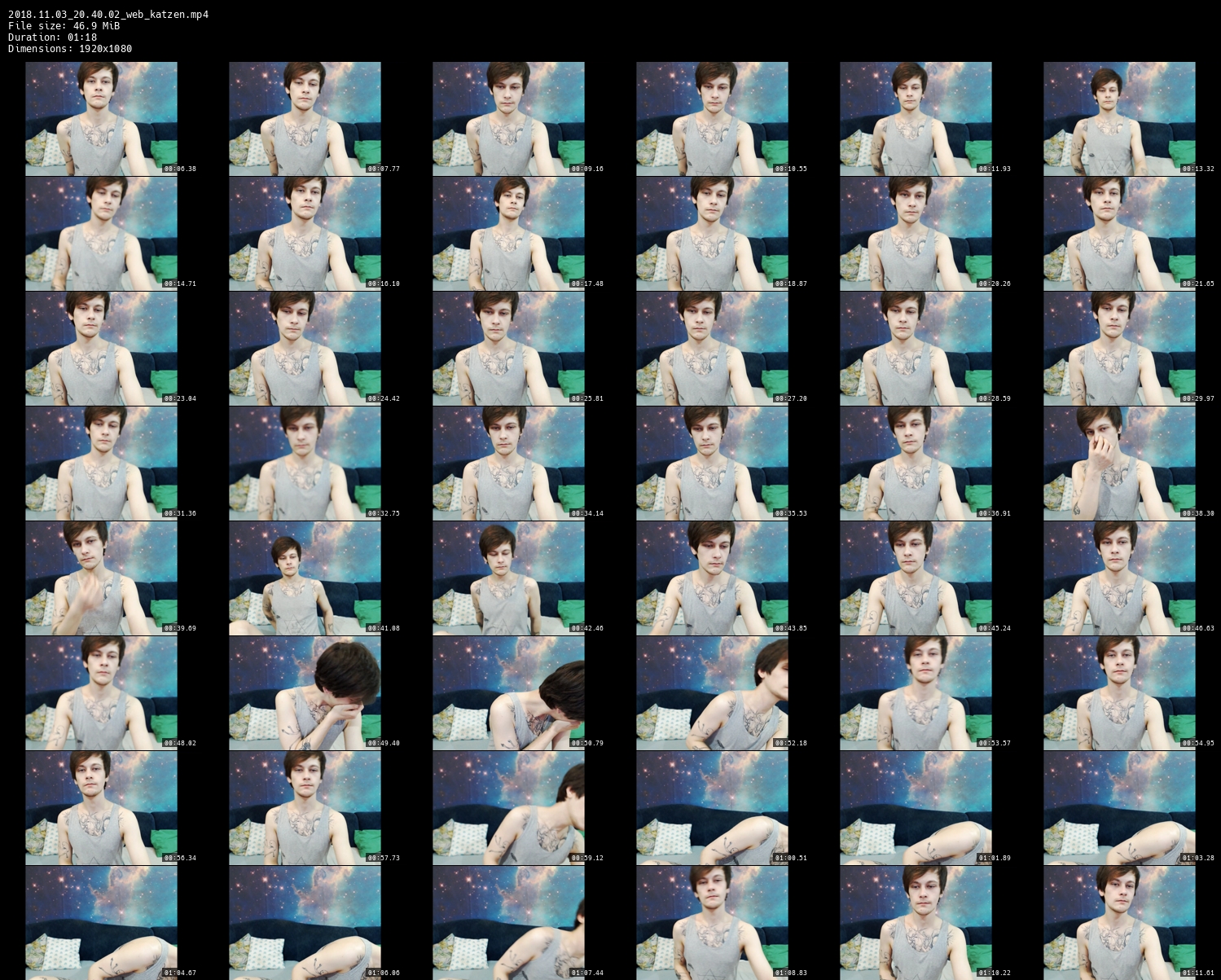This screenshot has width=1221, height=980.
Task: Click the thumbnail stamped 00:11.93
Action: [x=916, y=119]
